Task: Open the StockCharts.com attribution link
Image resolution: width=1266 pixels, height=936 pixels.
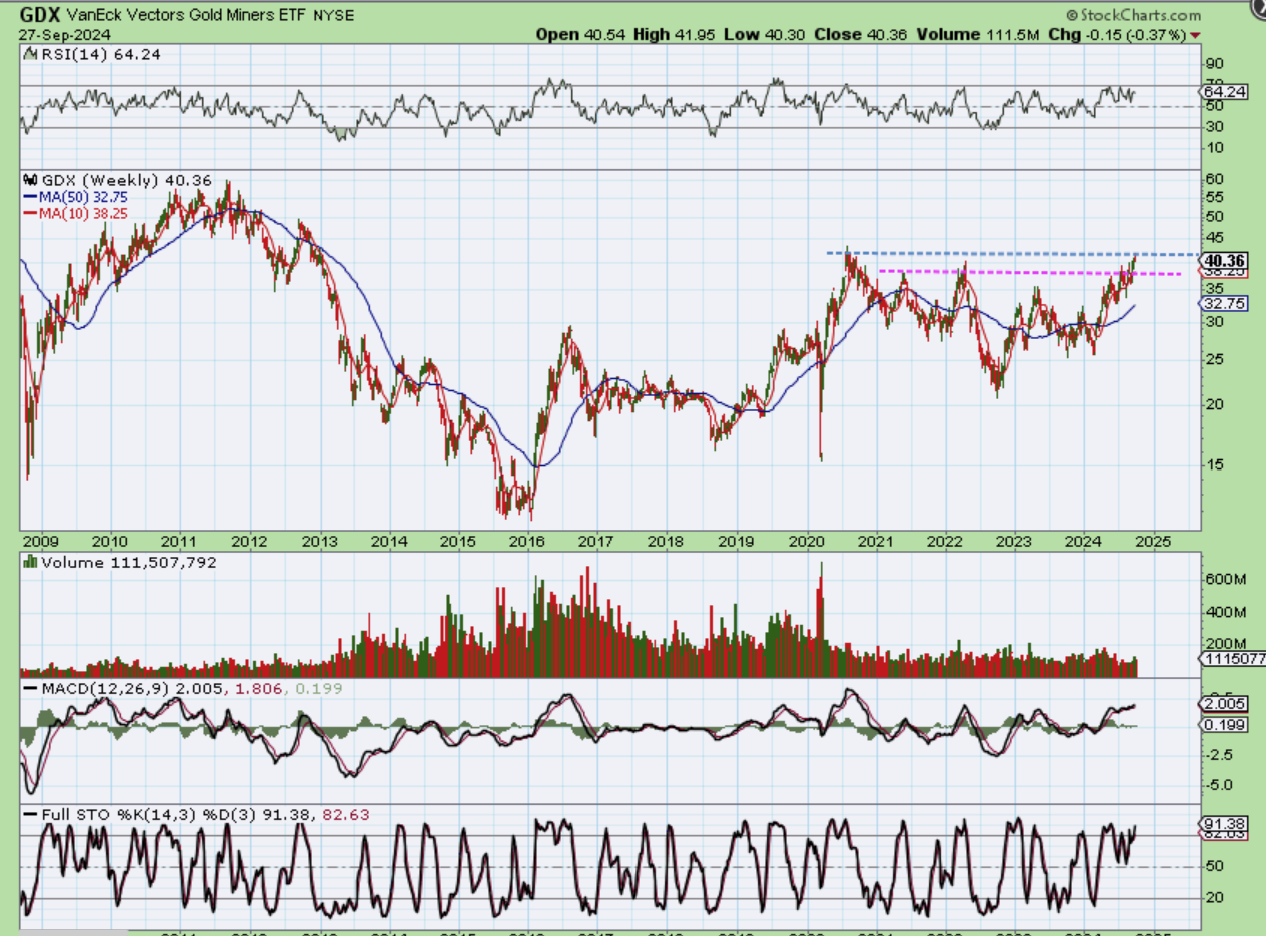Action: tap(1135, 15)
